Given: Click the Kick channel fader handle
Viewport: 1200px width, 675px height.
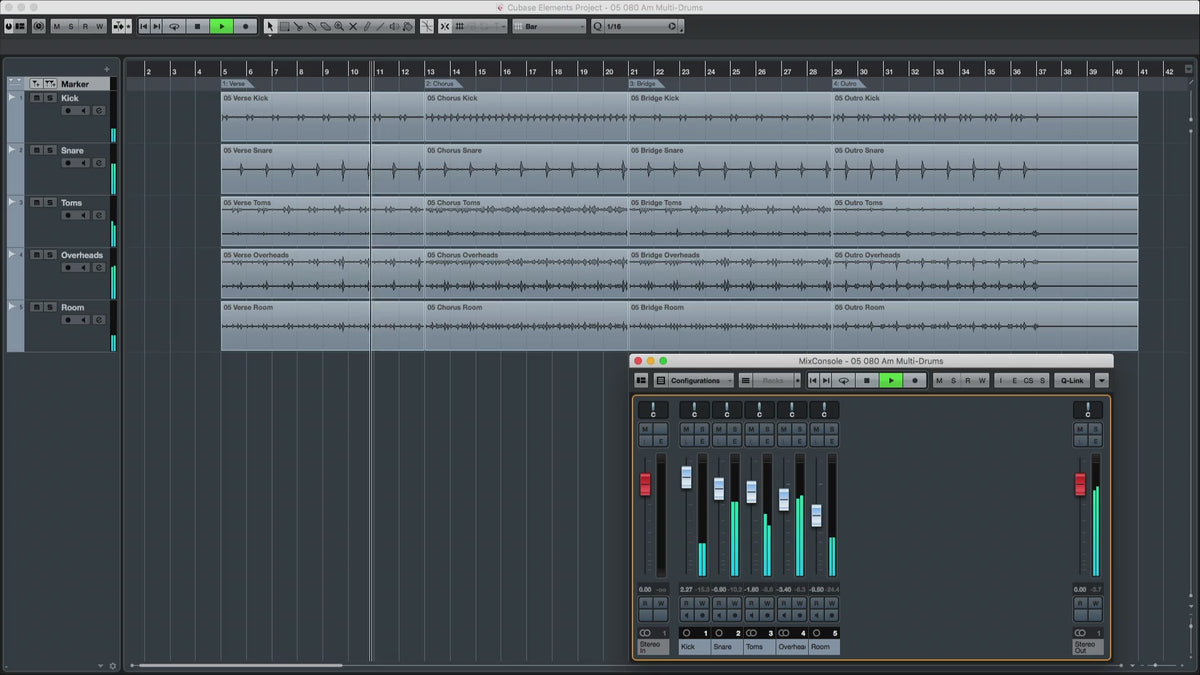Looking at the screenshot, I should tap(686, 477).
